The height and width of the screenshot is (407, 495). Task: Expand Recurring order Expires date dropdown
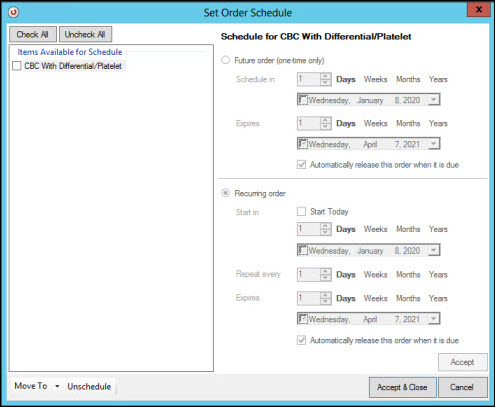433,319
